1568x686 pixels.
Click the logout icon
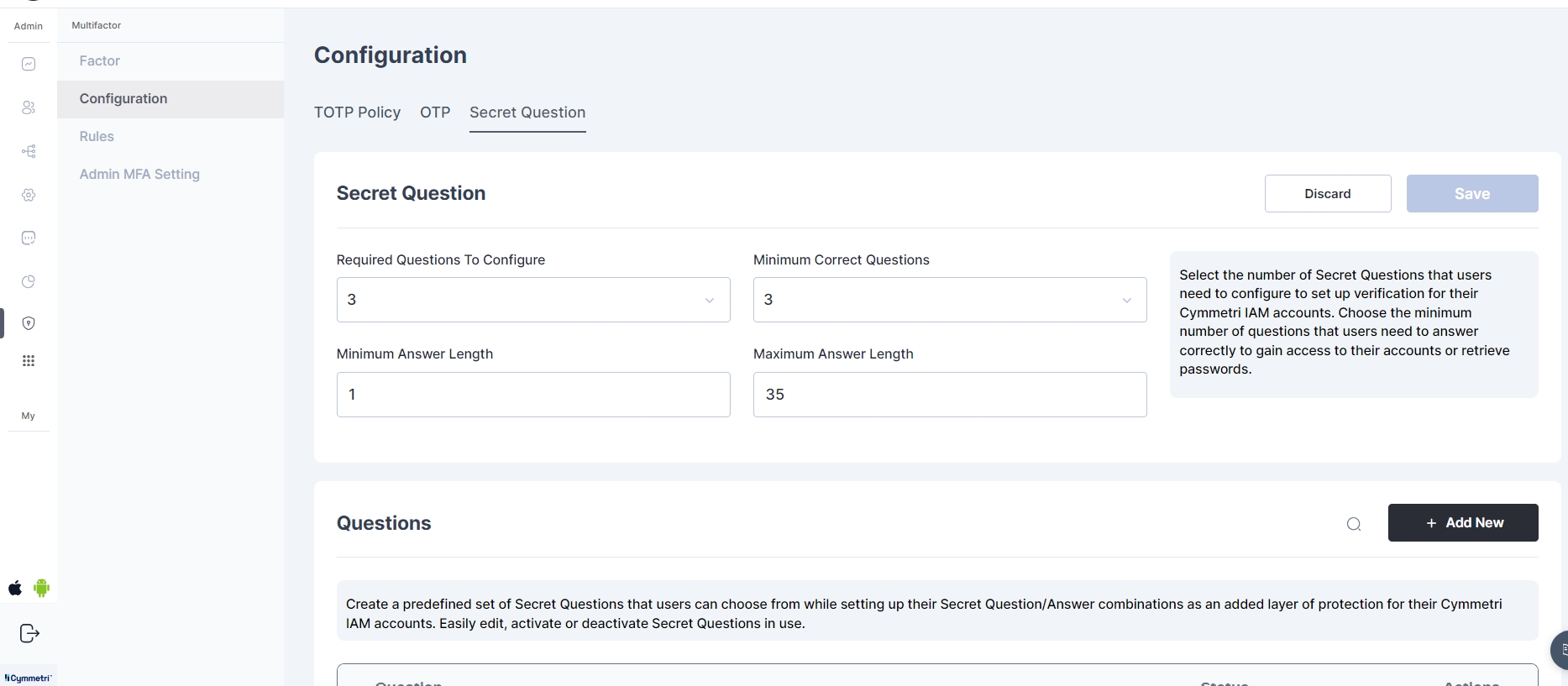pyautogui.click(x=29, y=633)
